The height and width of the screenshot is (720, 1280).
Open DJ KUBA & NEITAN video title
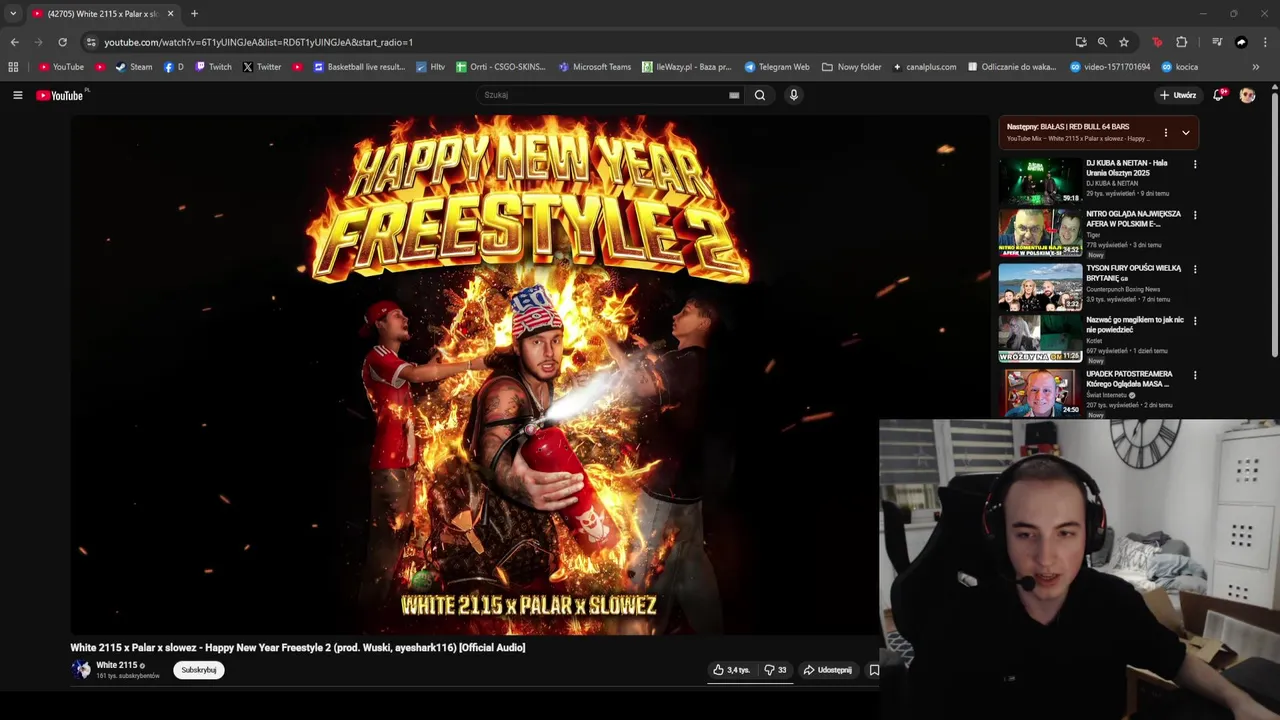point(1127,168)
